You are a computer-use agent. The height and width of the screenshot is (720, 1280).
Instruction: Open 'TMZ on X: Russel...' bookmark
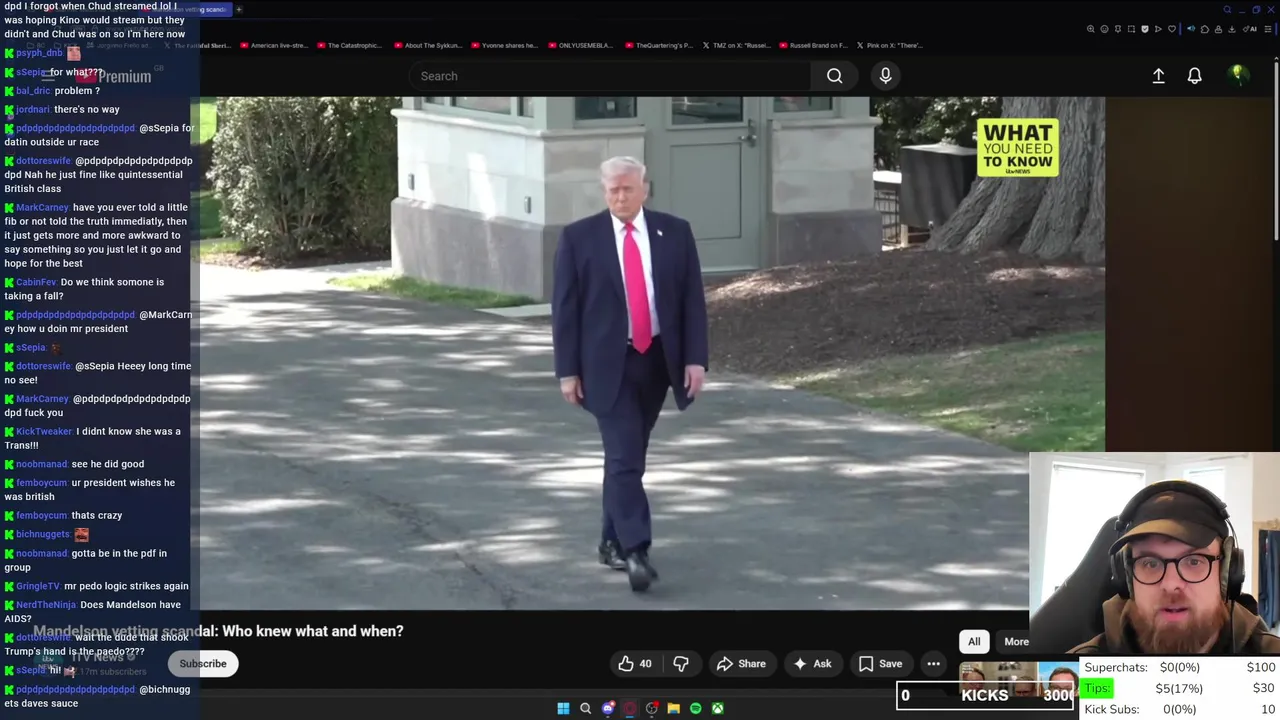click(736, 45)
